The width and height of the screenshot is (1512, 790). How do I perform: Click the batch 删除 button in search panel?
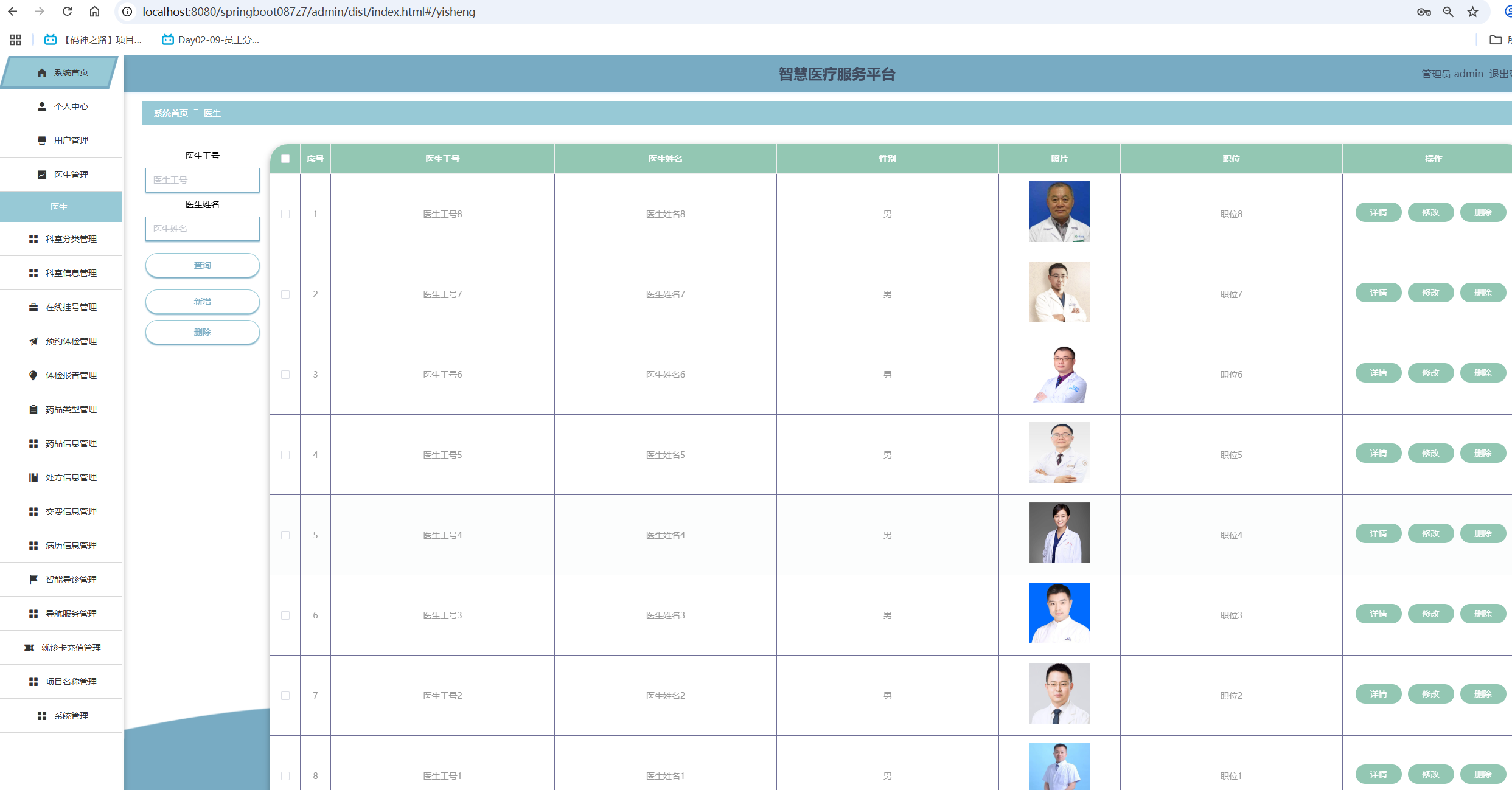(x=203, y=332)
